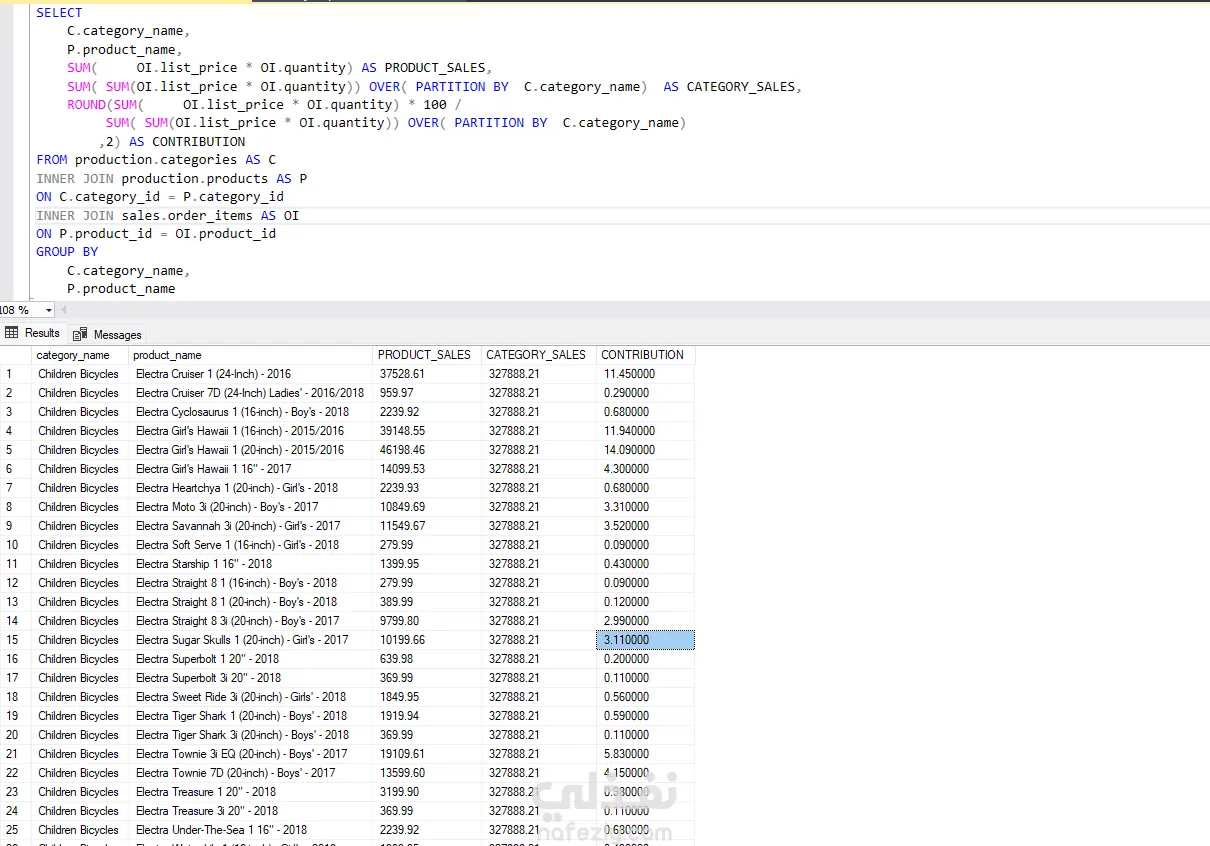Click PRODUCT_SALES value 19109.61

[426, 754]
